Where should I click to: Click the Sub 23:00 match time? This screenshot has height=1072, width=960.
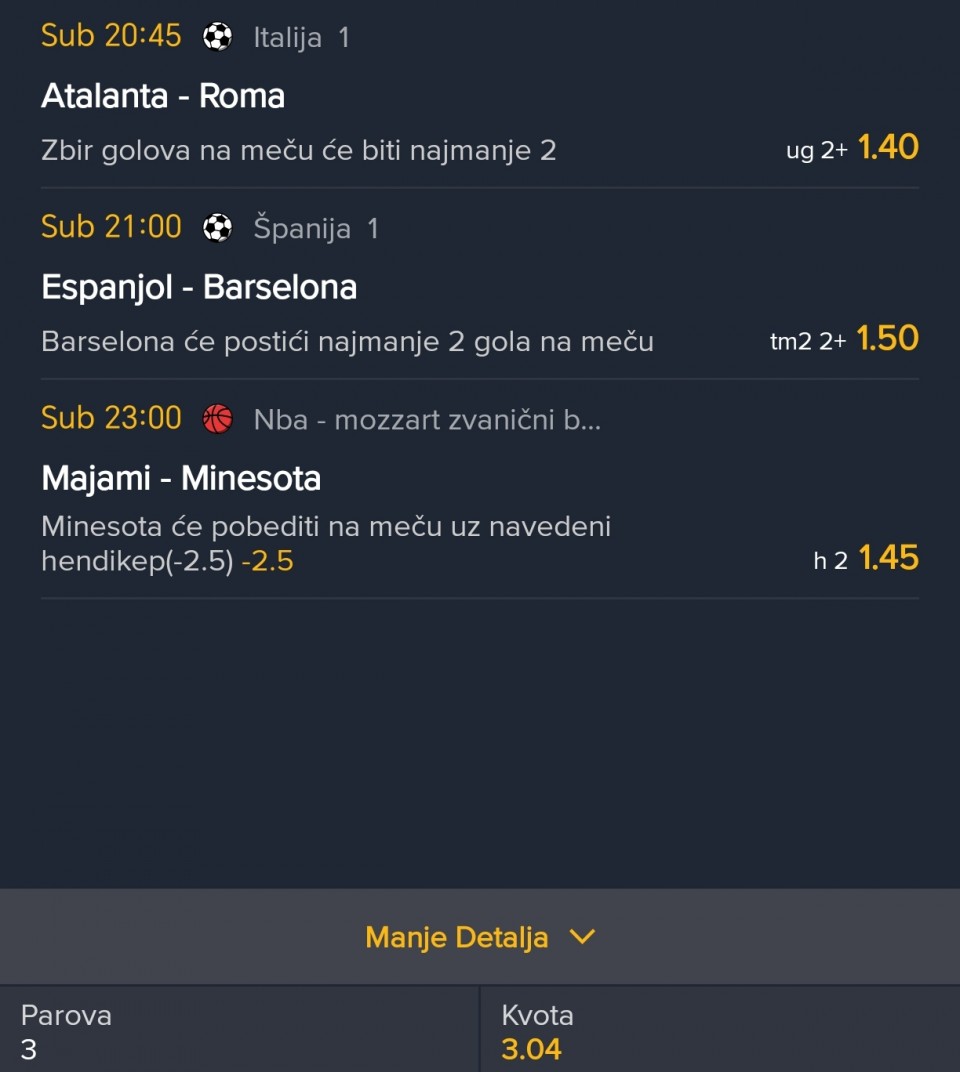111,418
